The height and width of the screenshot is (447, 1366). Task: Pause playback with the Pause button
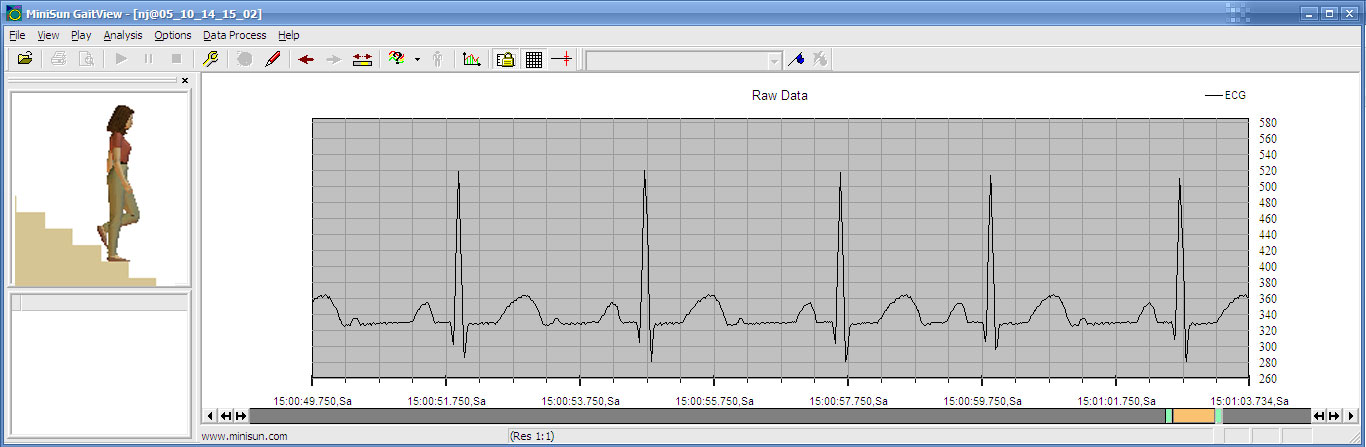click(148, 59)
